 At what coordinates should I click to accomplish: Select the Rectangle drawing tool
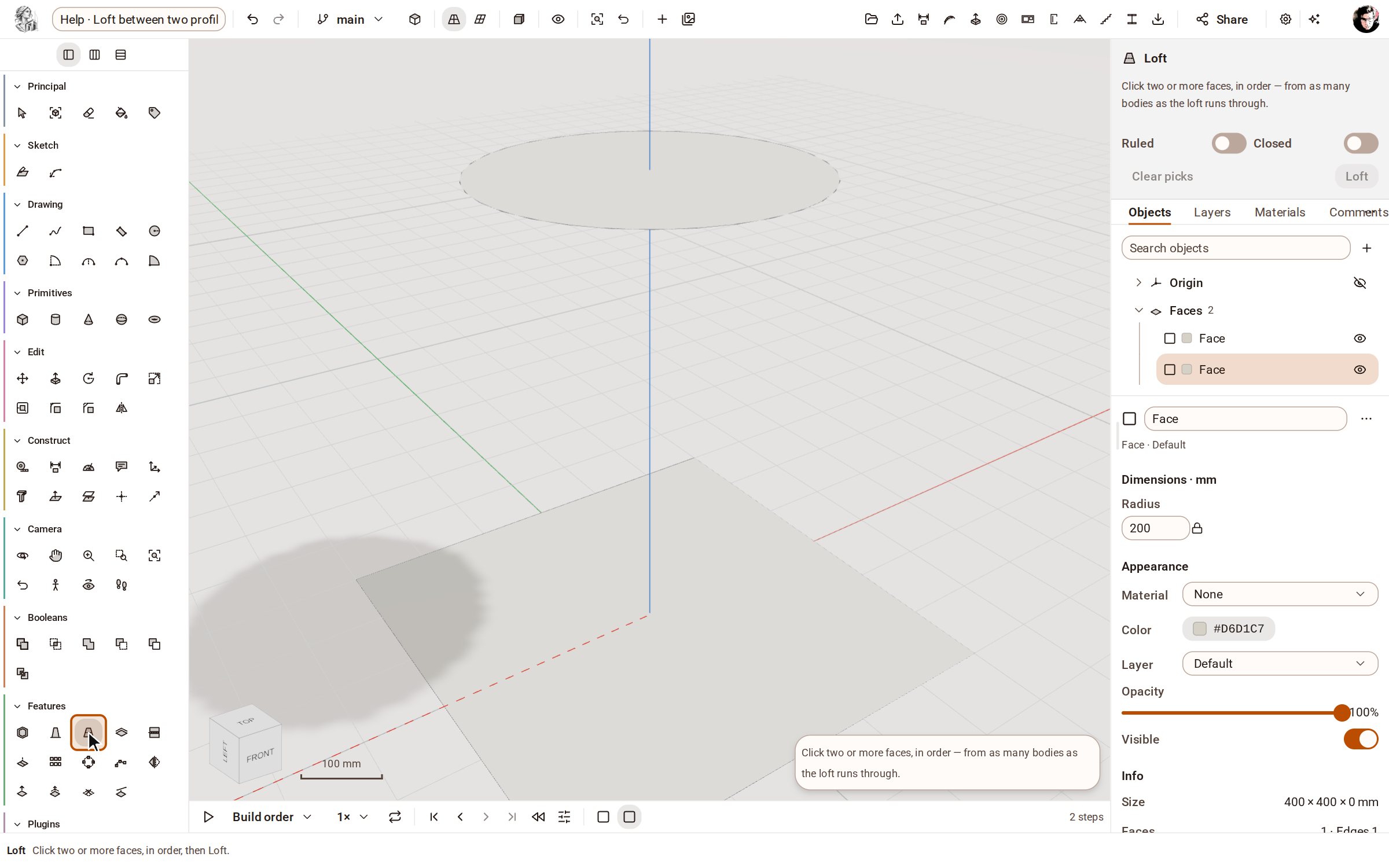point(89,231)
